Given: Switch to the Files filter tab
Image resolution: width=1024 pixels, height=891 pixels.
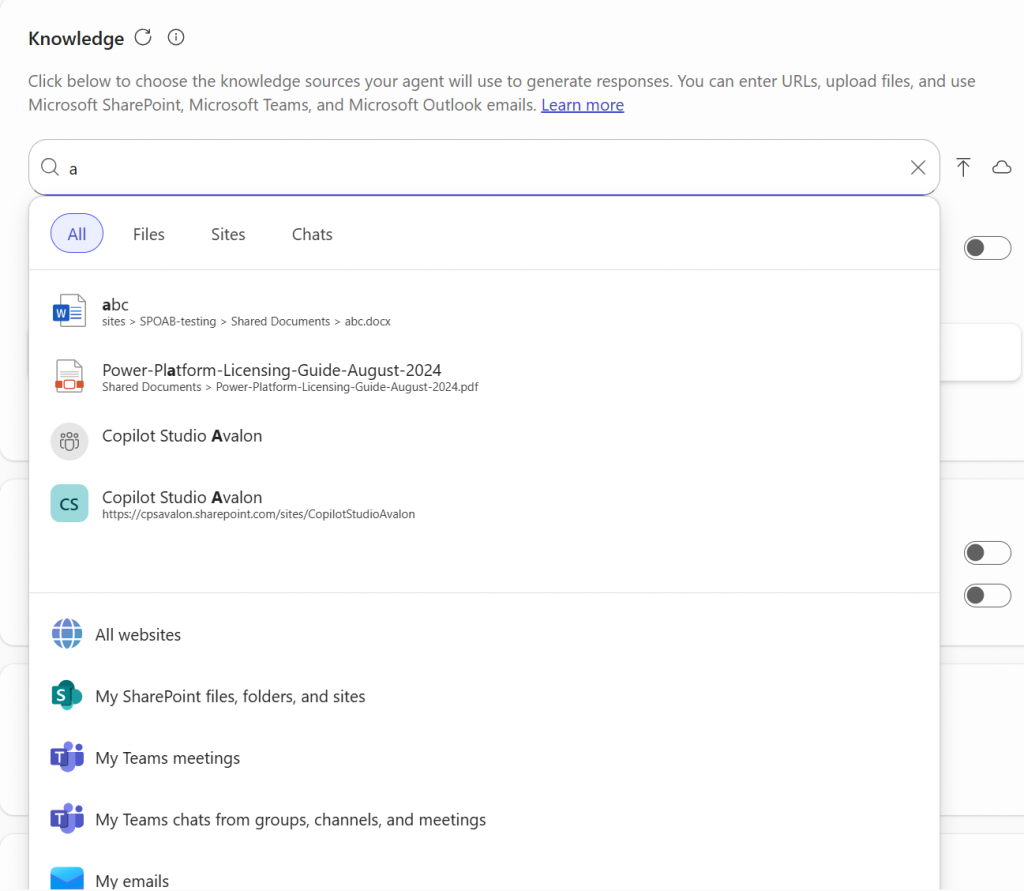Looking at the screenshot, I should tap(149, 234).
